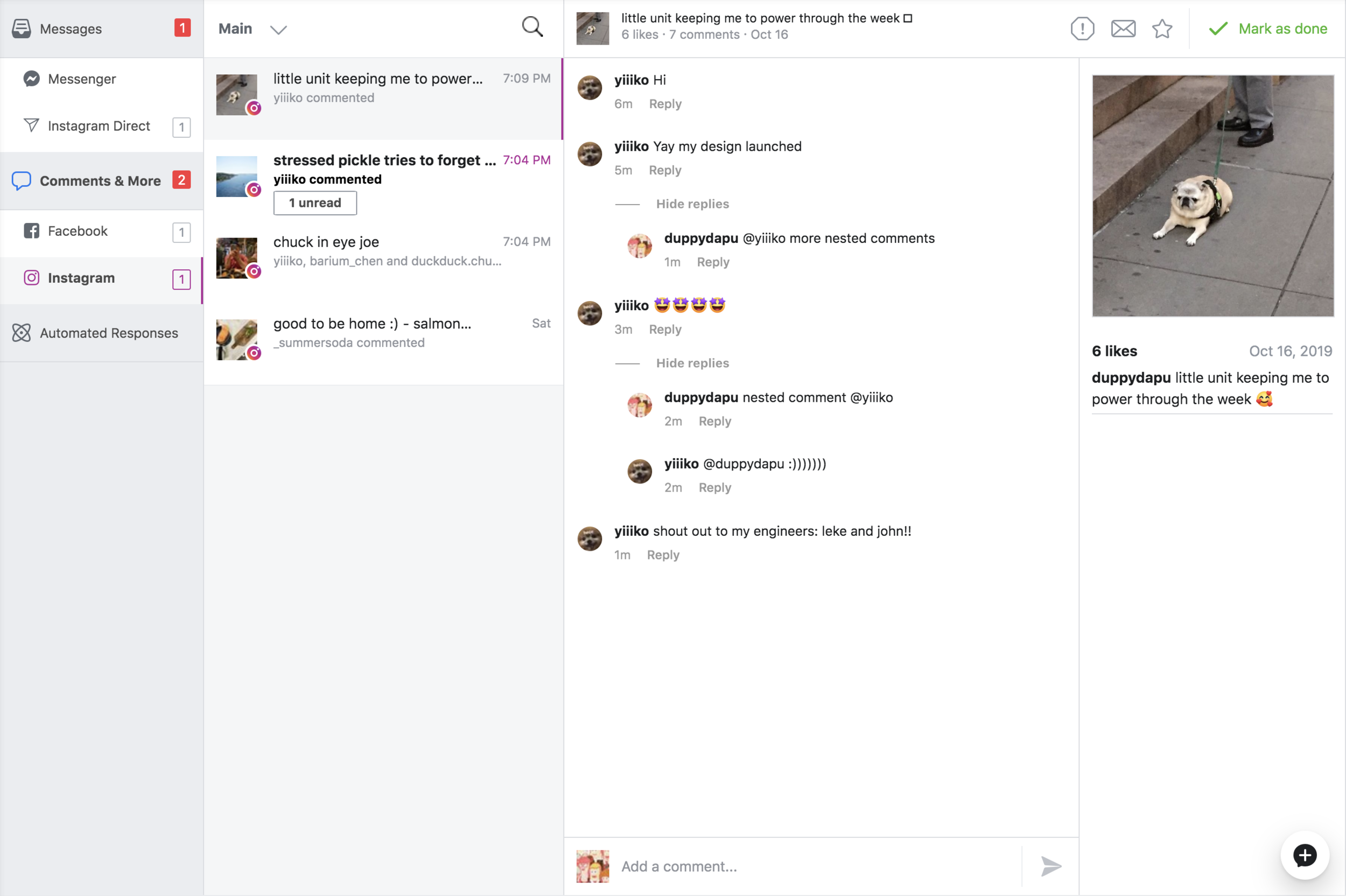Send comment with the paper-plane icon

click(1050, 866)
